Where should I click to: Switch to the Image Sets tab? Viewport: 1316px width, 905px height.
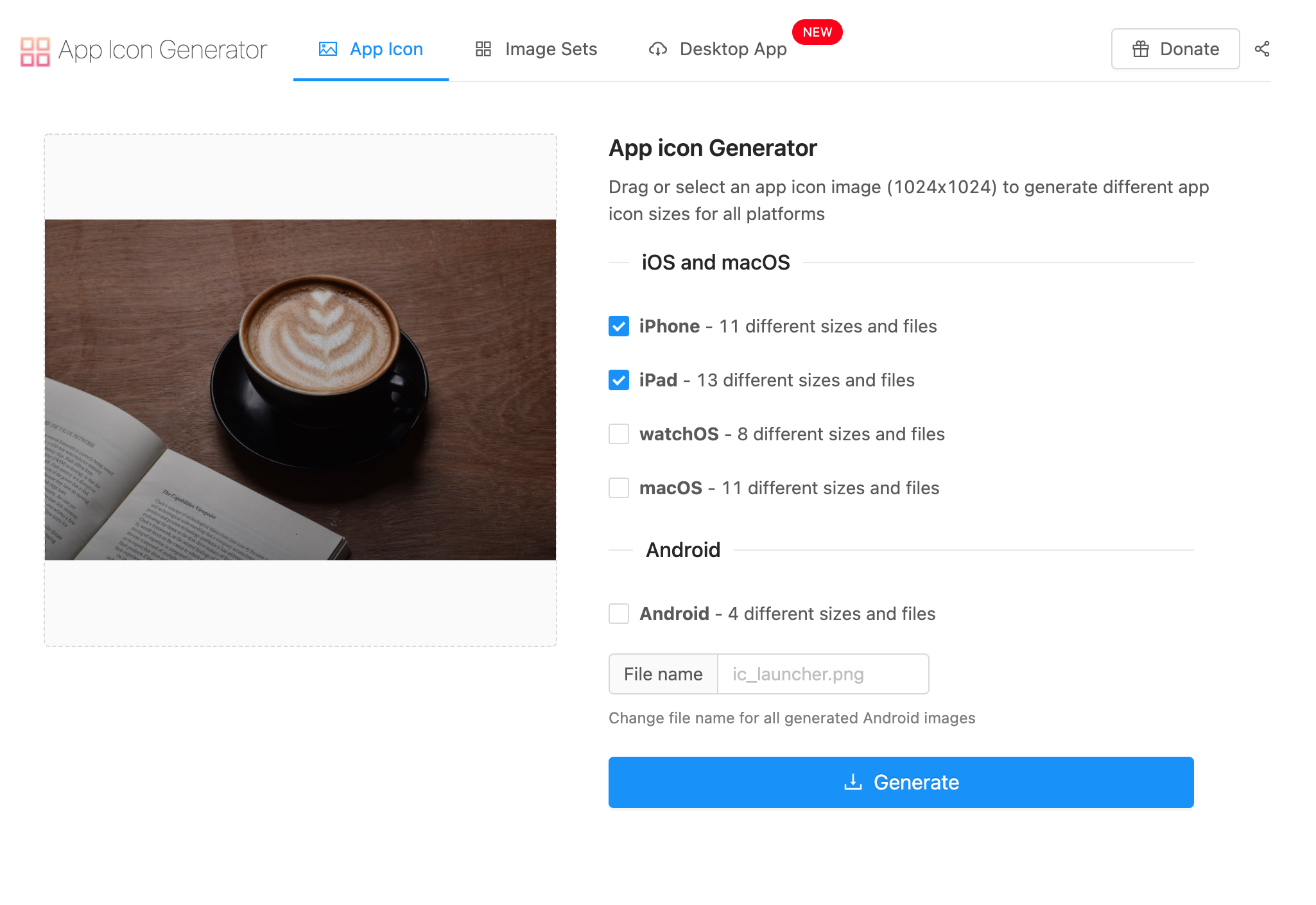click(550, 49)
